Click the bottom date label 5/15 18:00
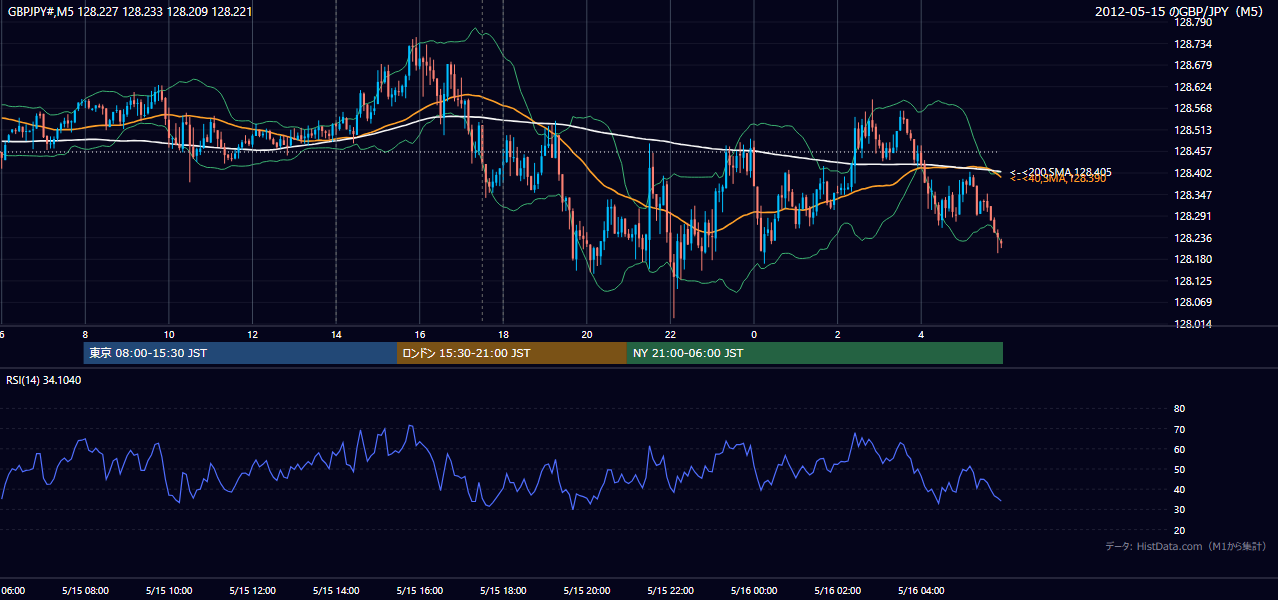 503,591
